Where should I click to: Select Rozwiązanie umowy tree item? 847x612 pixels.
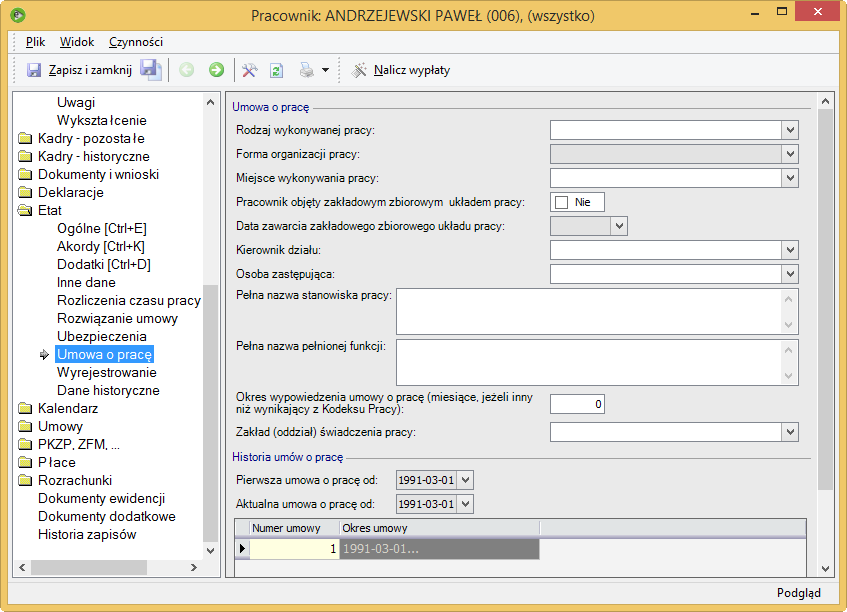click(117, 319)
